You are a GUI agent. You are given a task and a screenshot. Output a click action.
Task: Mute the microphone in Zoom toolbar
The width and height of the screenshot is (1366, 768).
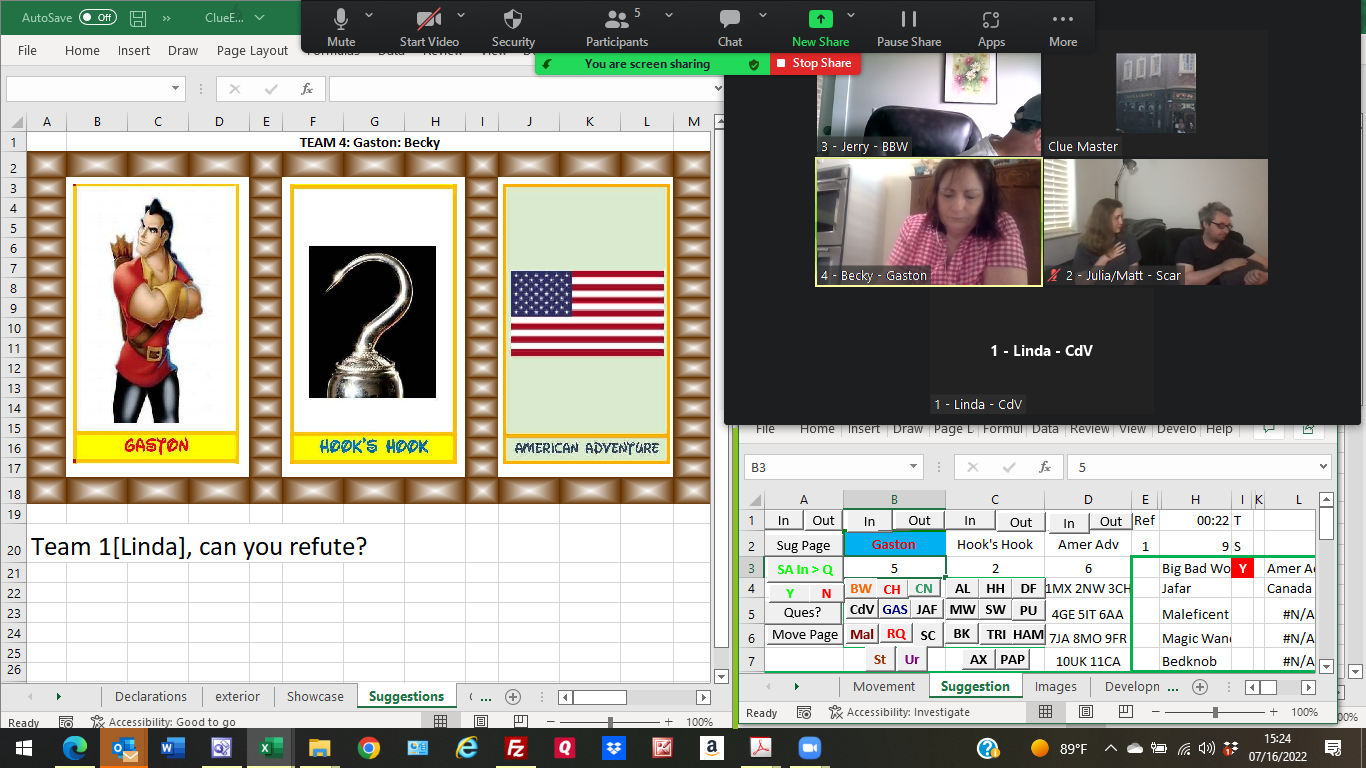coord(341,27)
